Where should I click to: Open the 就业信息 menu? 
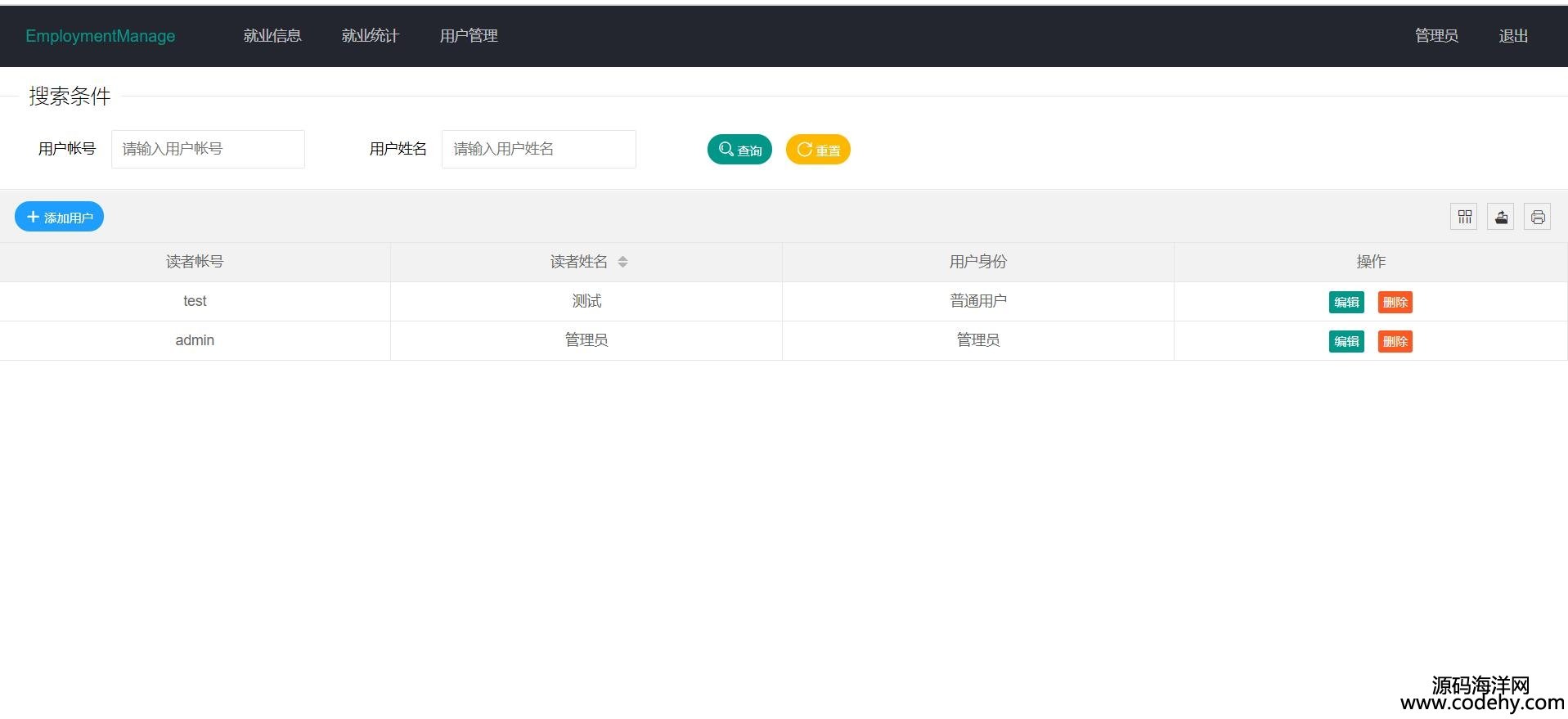point(272,36)
